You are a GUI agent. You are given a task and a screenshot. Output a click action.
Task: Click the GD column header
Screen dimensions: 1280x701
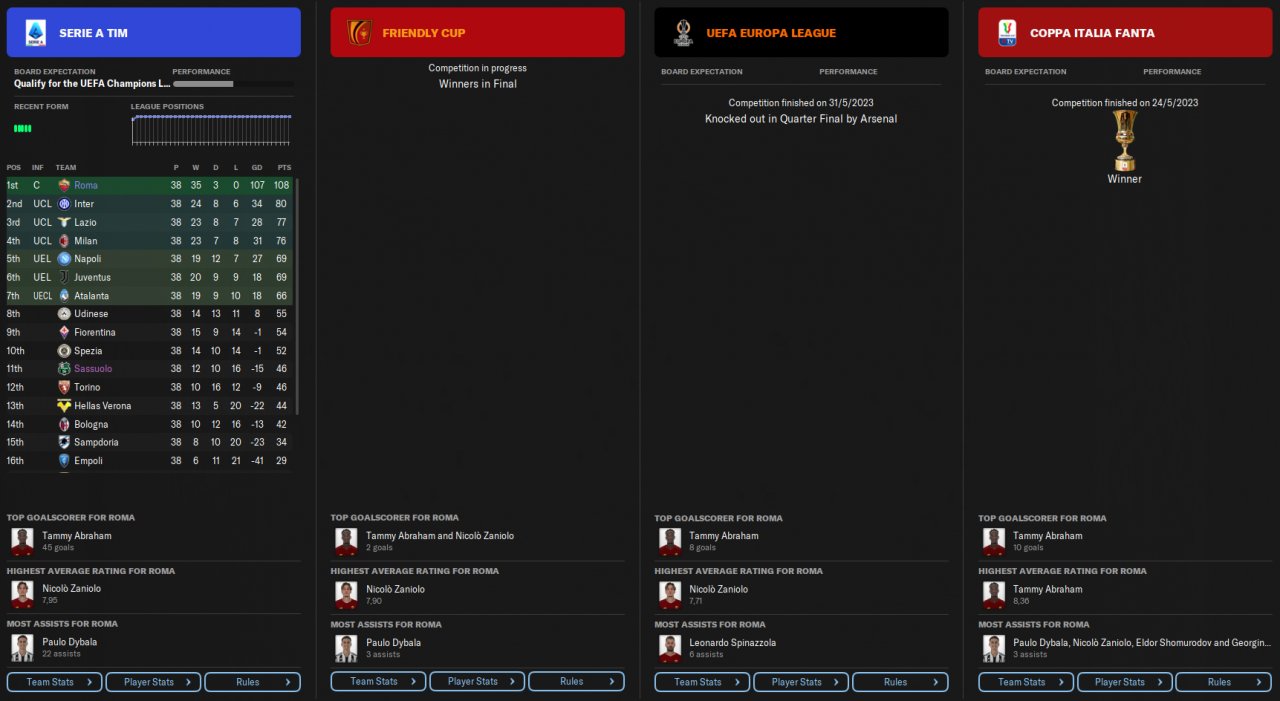(257, 167)
